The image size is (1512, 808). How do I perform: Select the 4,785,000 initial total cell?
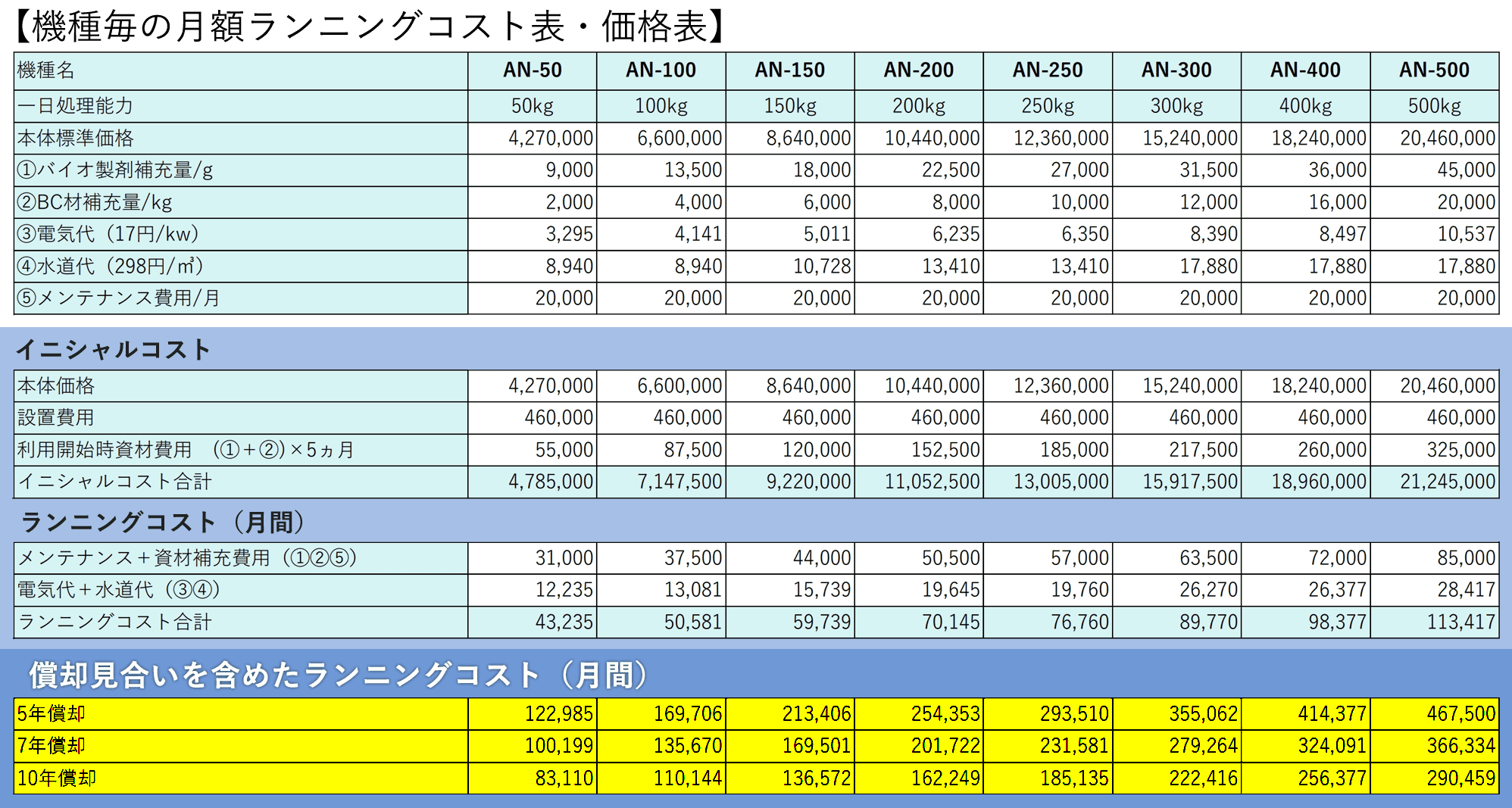[x=533, y=482]
